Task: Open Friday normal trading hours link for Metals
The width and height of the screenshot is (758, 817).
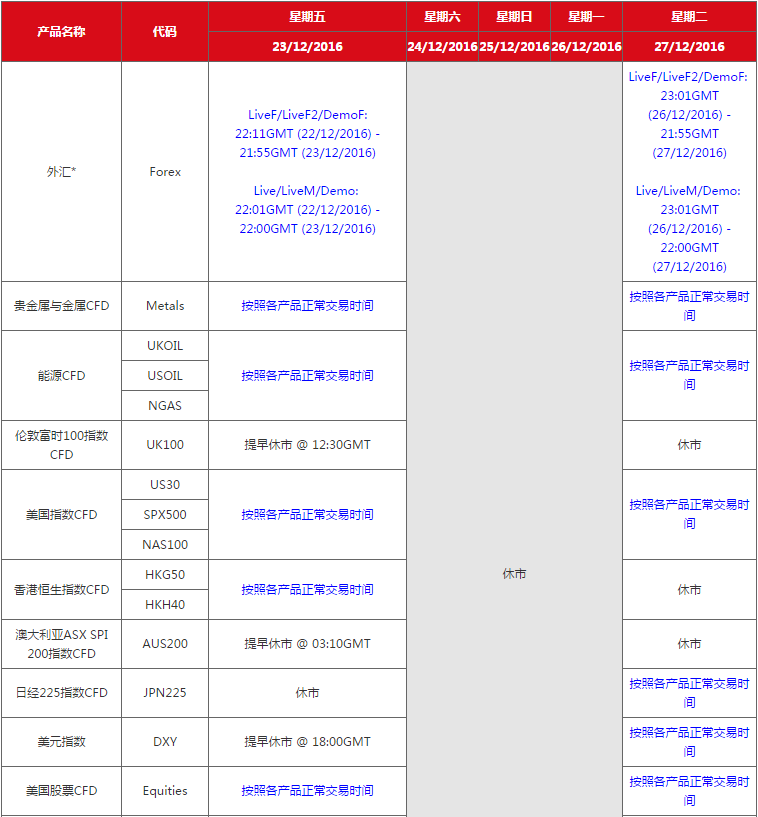Action: point(307,306)
